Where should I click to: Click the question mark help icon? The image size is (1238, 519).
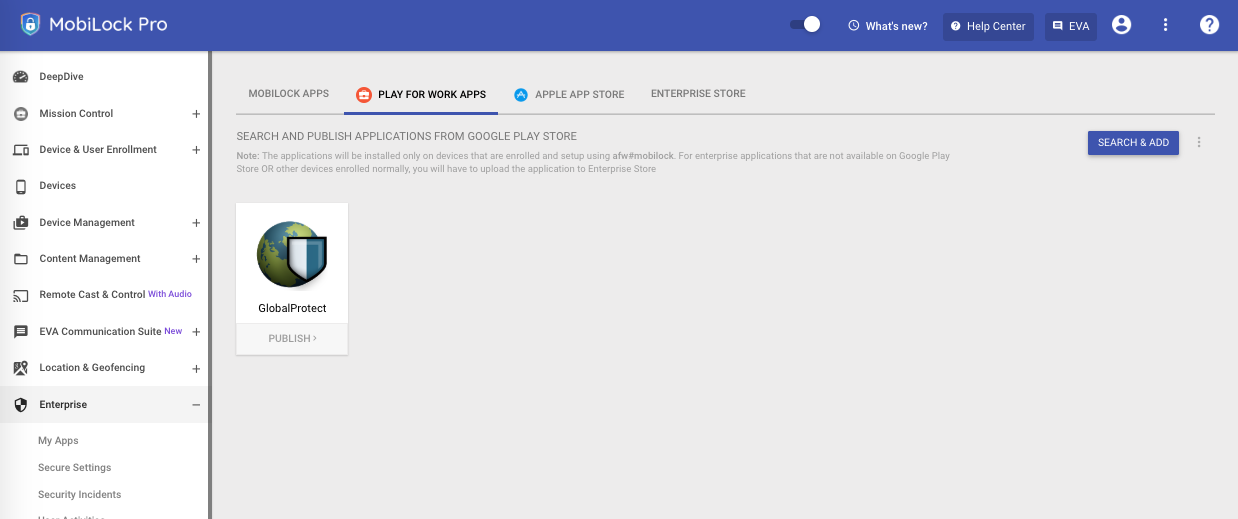(x=1210, y=25)
